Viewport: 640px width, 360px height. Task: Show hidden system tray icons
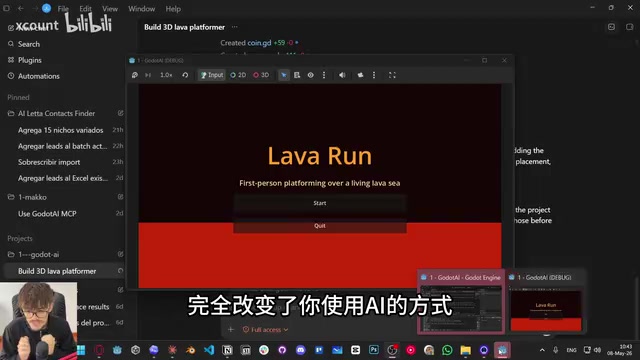[x=542, y=350]
